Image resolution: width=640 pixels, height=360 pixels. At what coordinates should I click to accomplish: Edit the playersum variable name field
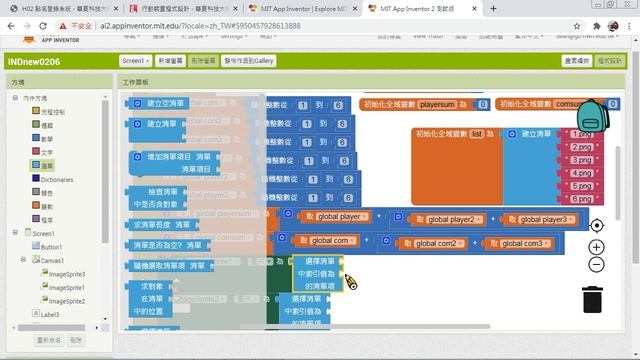[437, 104]
